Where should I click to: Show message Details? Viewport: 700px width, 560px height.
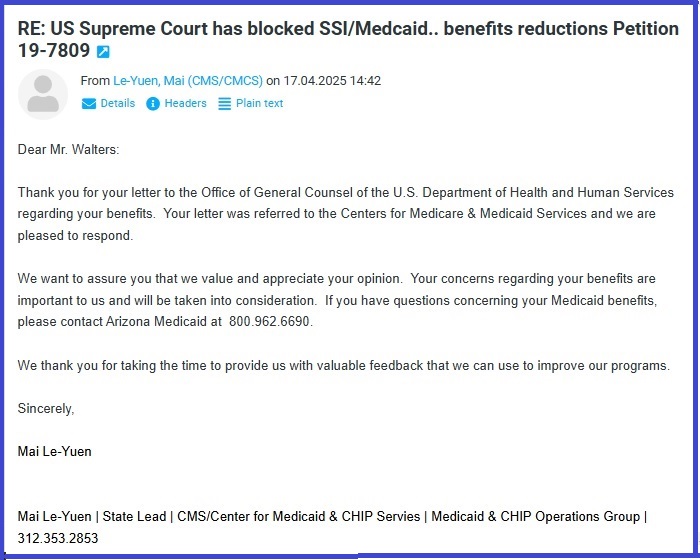pos(117,104)
